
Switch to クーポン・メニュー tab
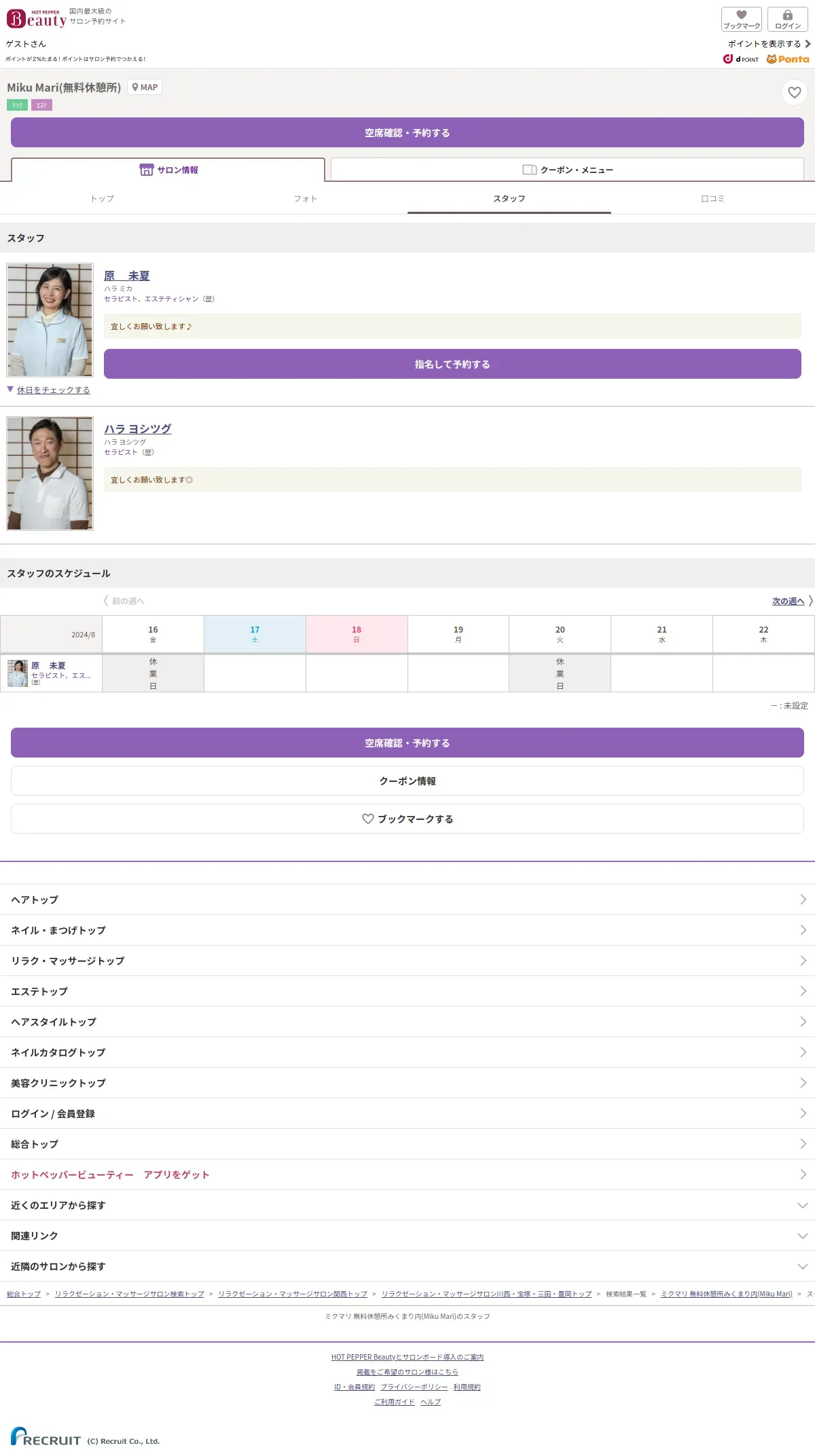point(567,170)
